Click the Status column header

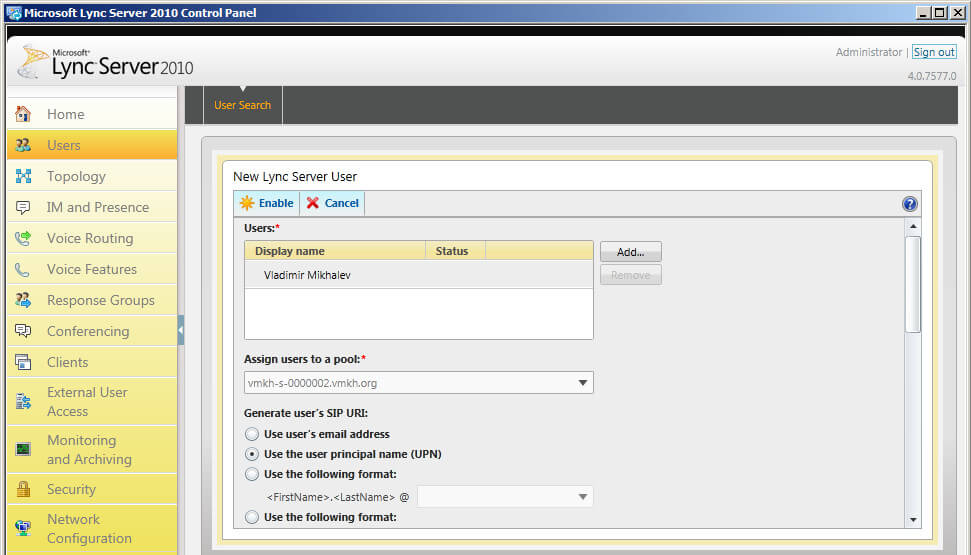[455, 251]
